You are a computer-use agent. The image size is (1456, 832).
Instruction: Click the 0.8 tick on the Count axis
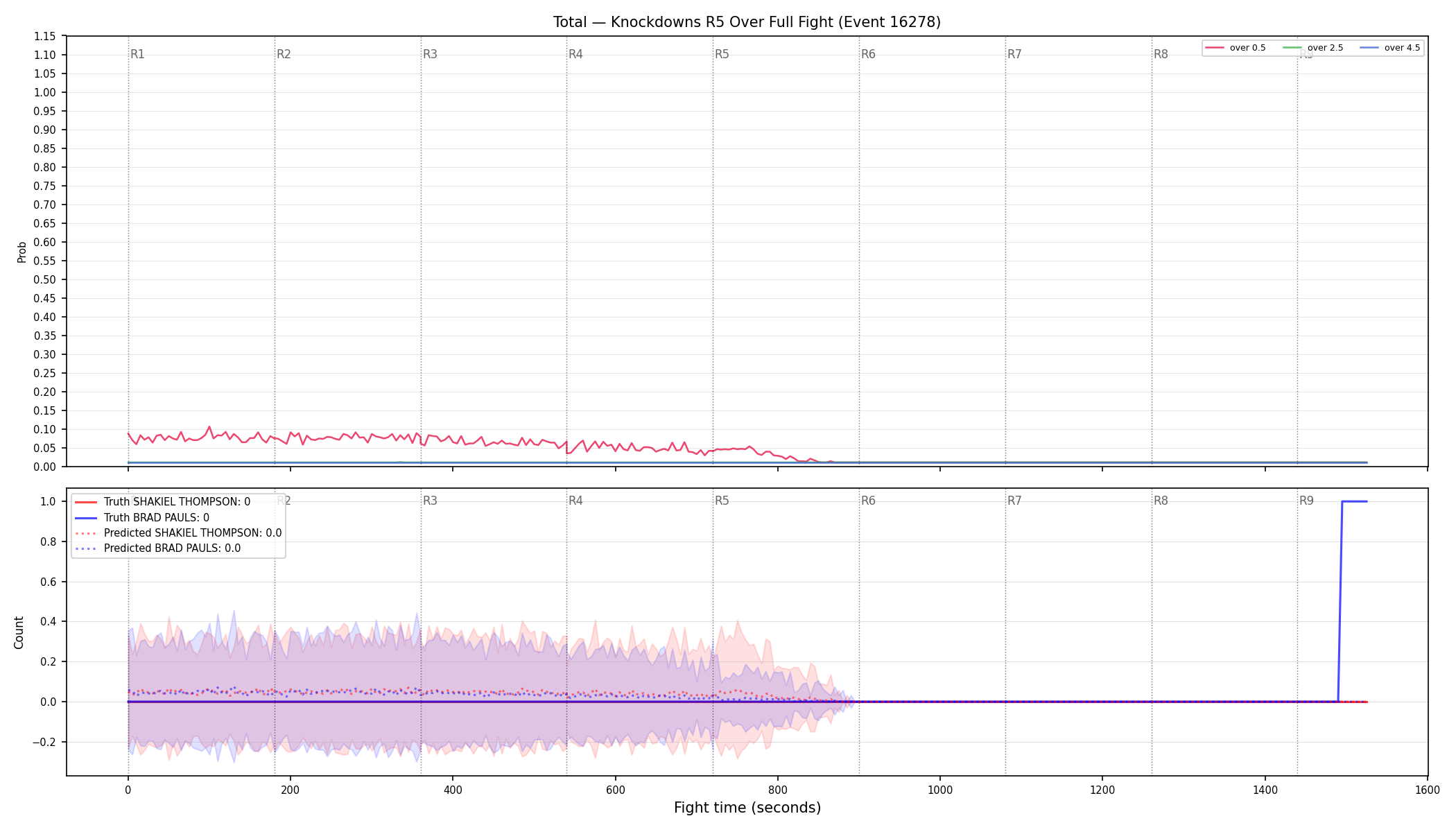point(49,541)
